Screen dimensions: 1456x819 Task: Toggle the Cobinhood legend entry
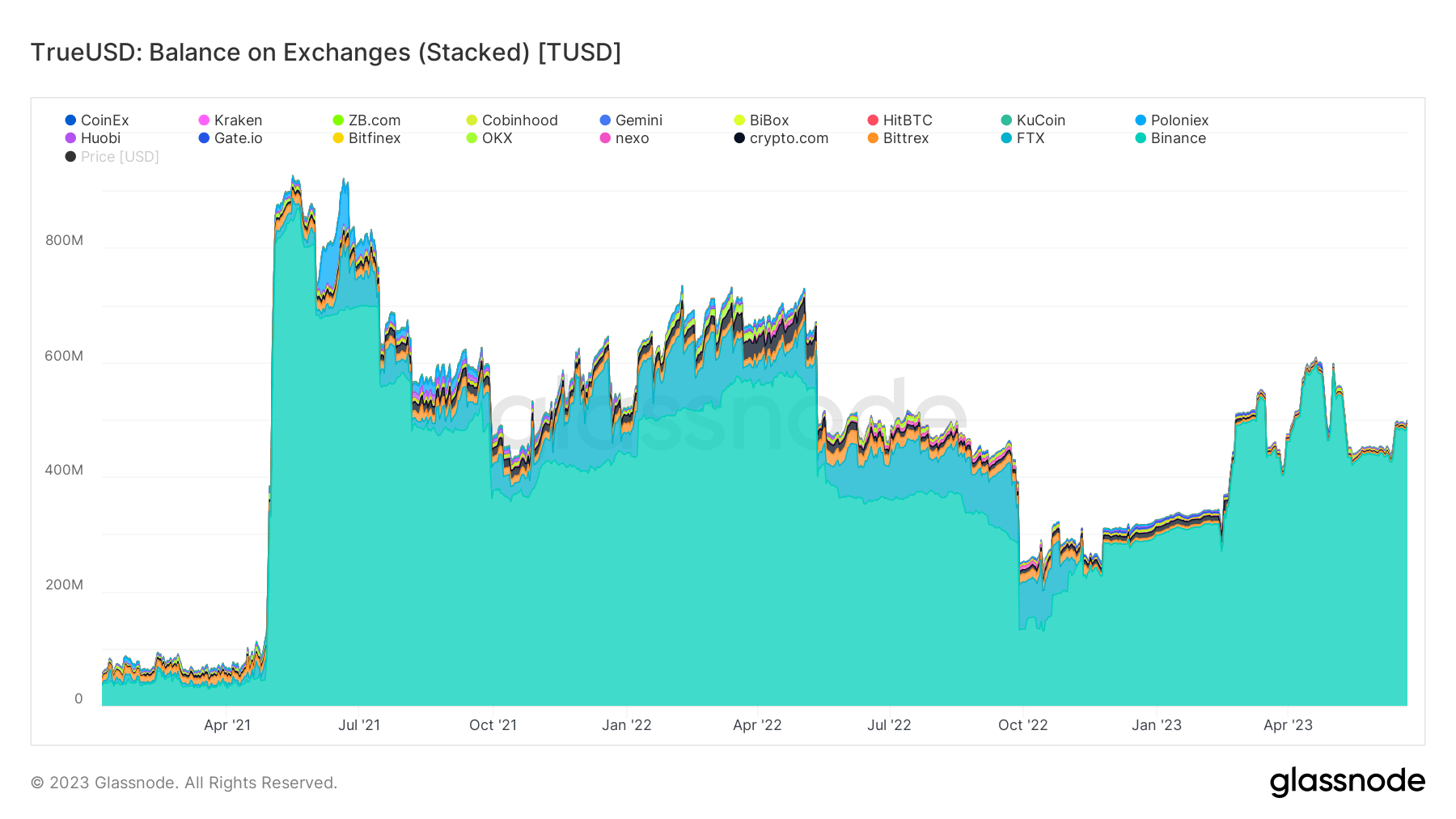(512, 120)
